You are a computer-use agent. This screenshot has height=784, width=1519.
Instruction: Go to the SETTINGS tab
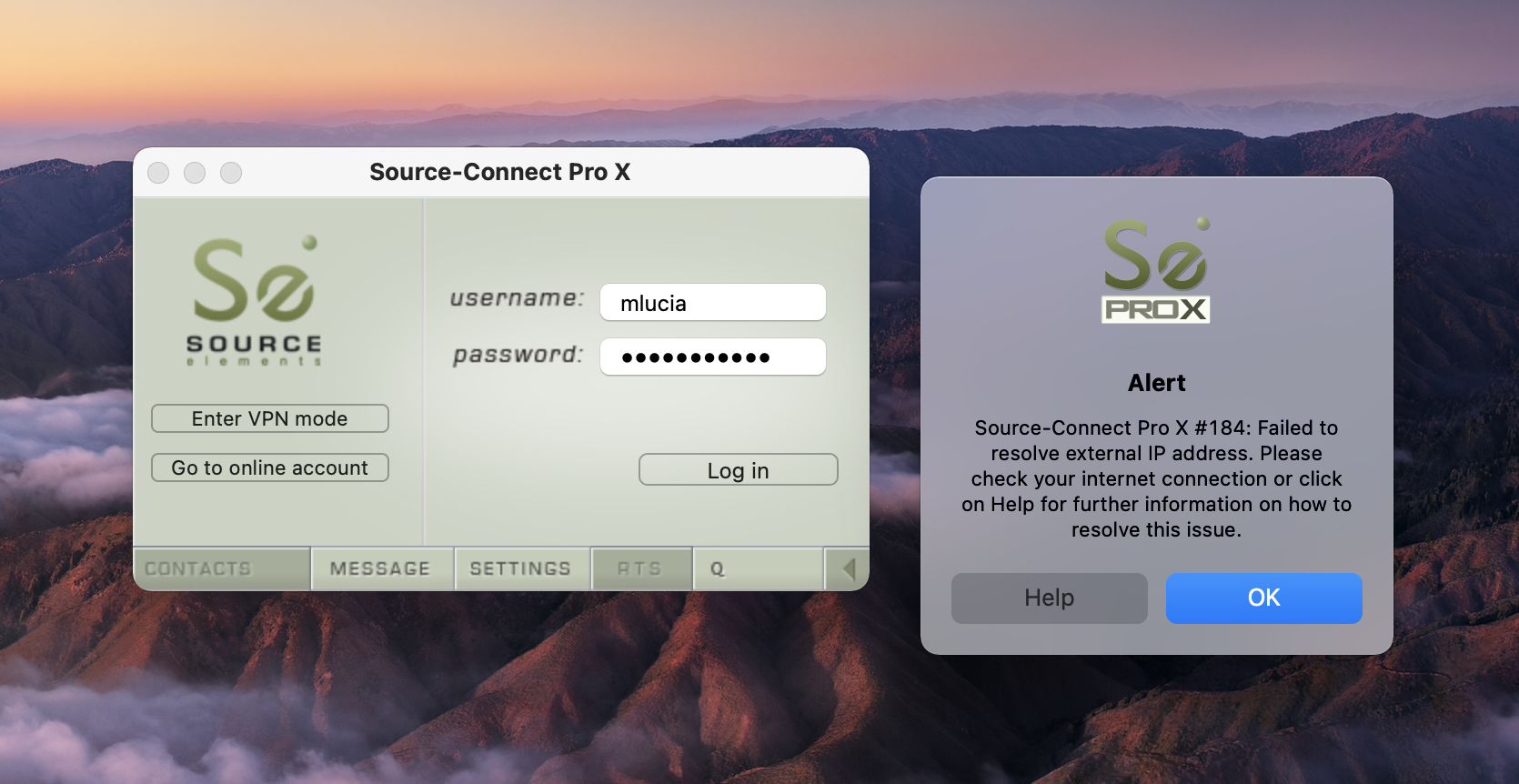(520, 569)
